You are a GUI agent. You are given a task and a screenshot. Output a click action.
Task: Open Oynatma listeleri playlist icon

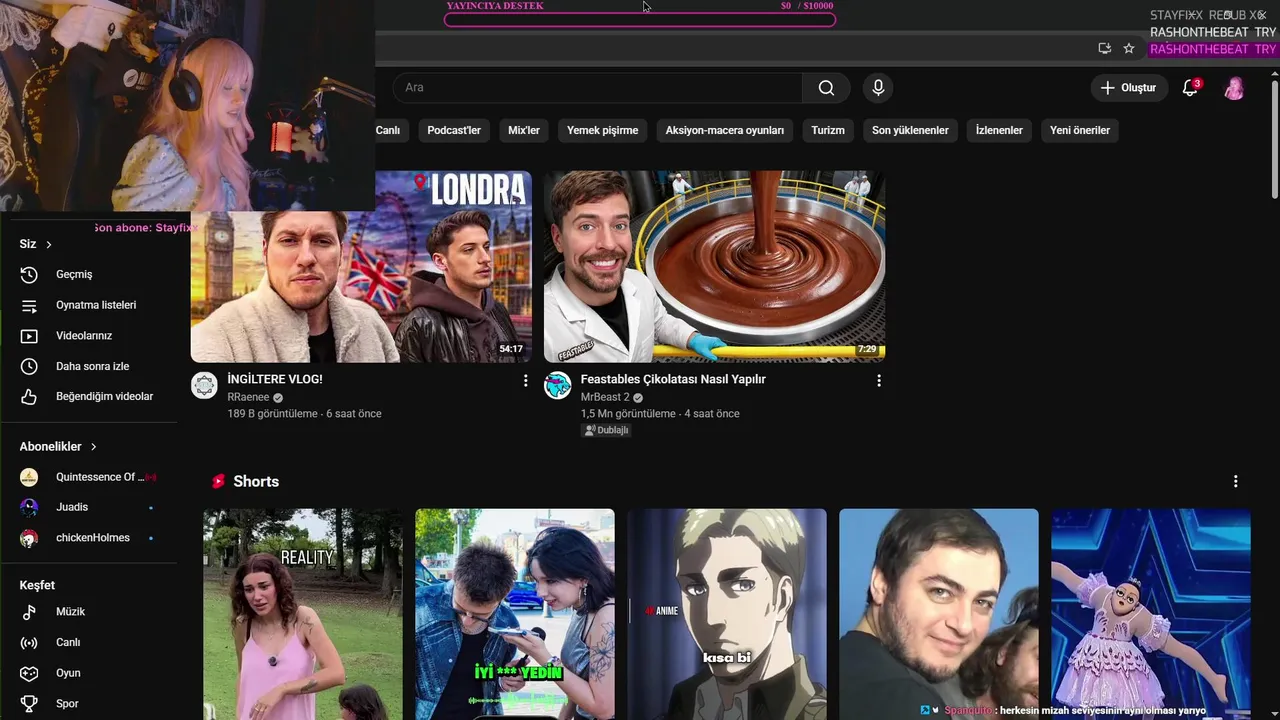coord(29,305)
